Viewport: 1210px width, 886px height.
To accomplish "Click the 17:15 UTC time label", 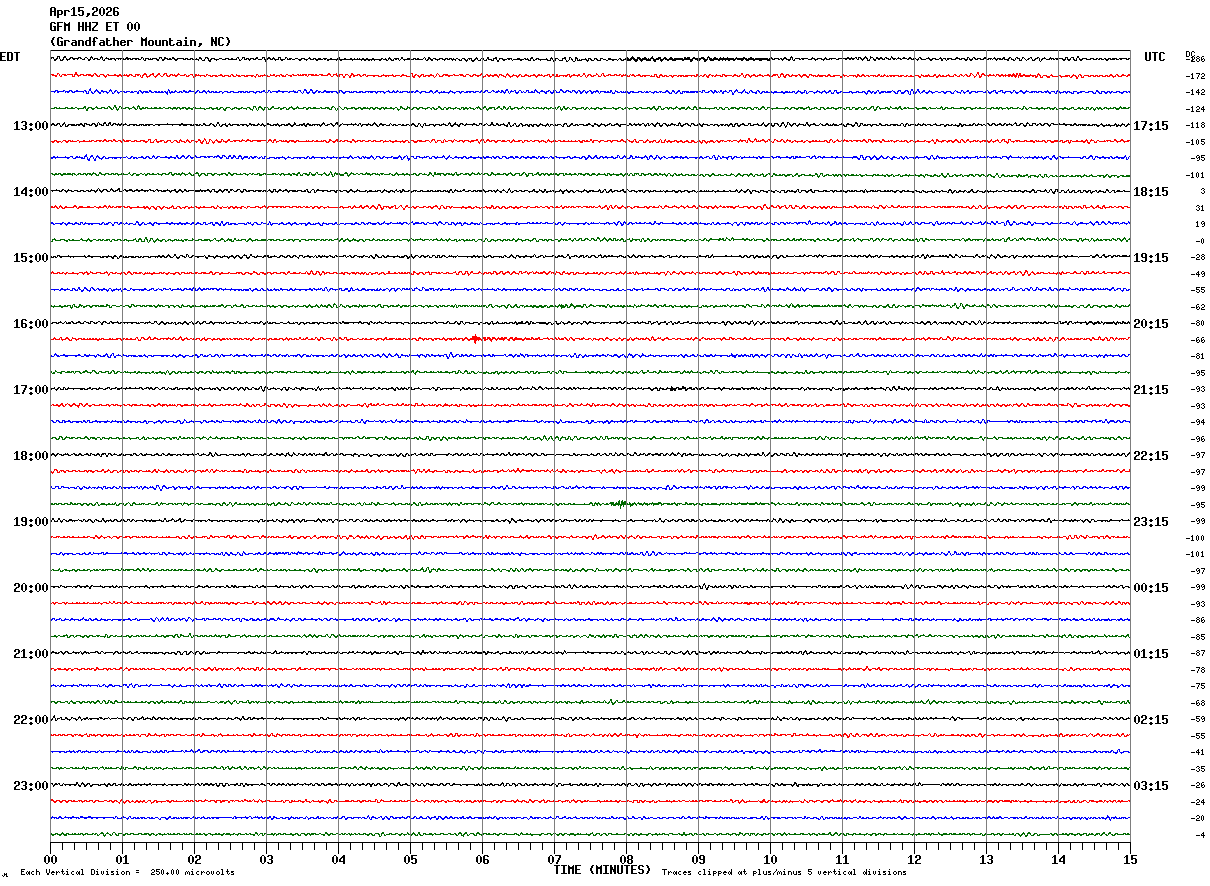I will (x=1150, y=126).
